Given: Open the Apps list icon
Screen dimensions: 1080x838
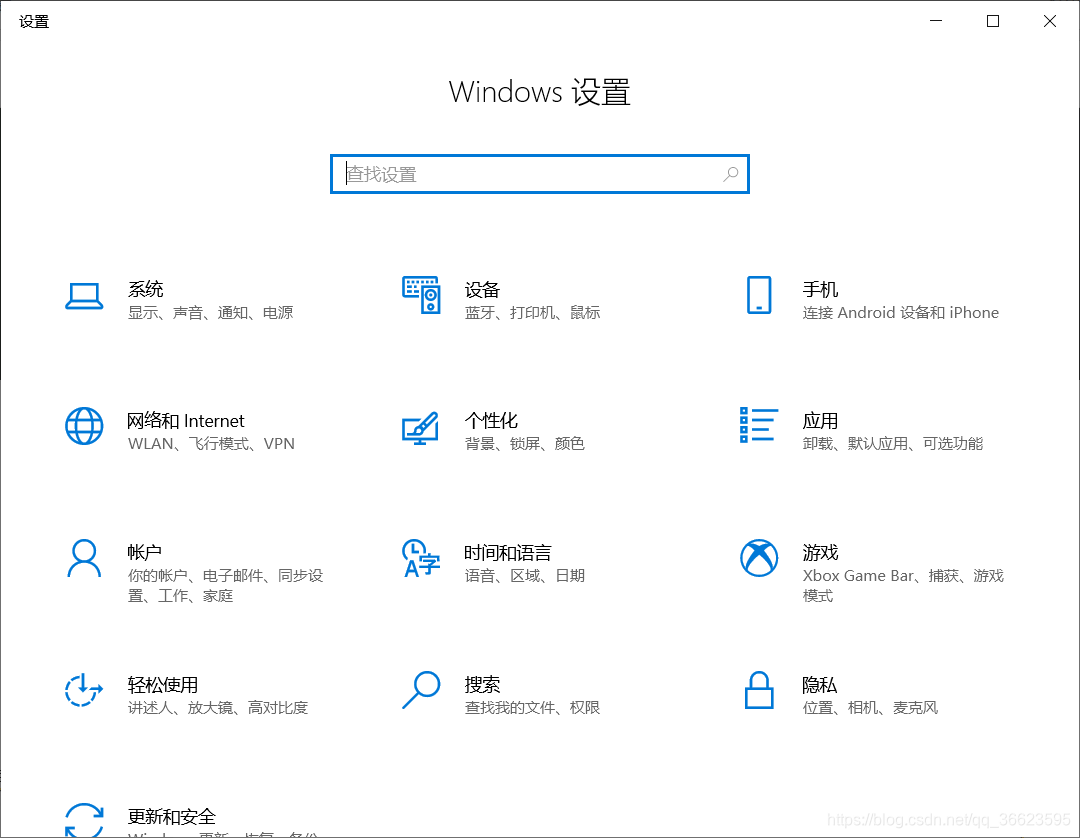Looking at the screenshot, I should point(759,425).
